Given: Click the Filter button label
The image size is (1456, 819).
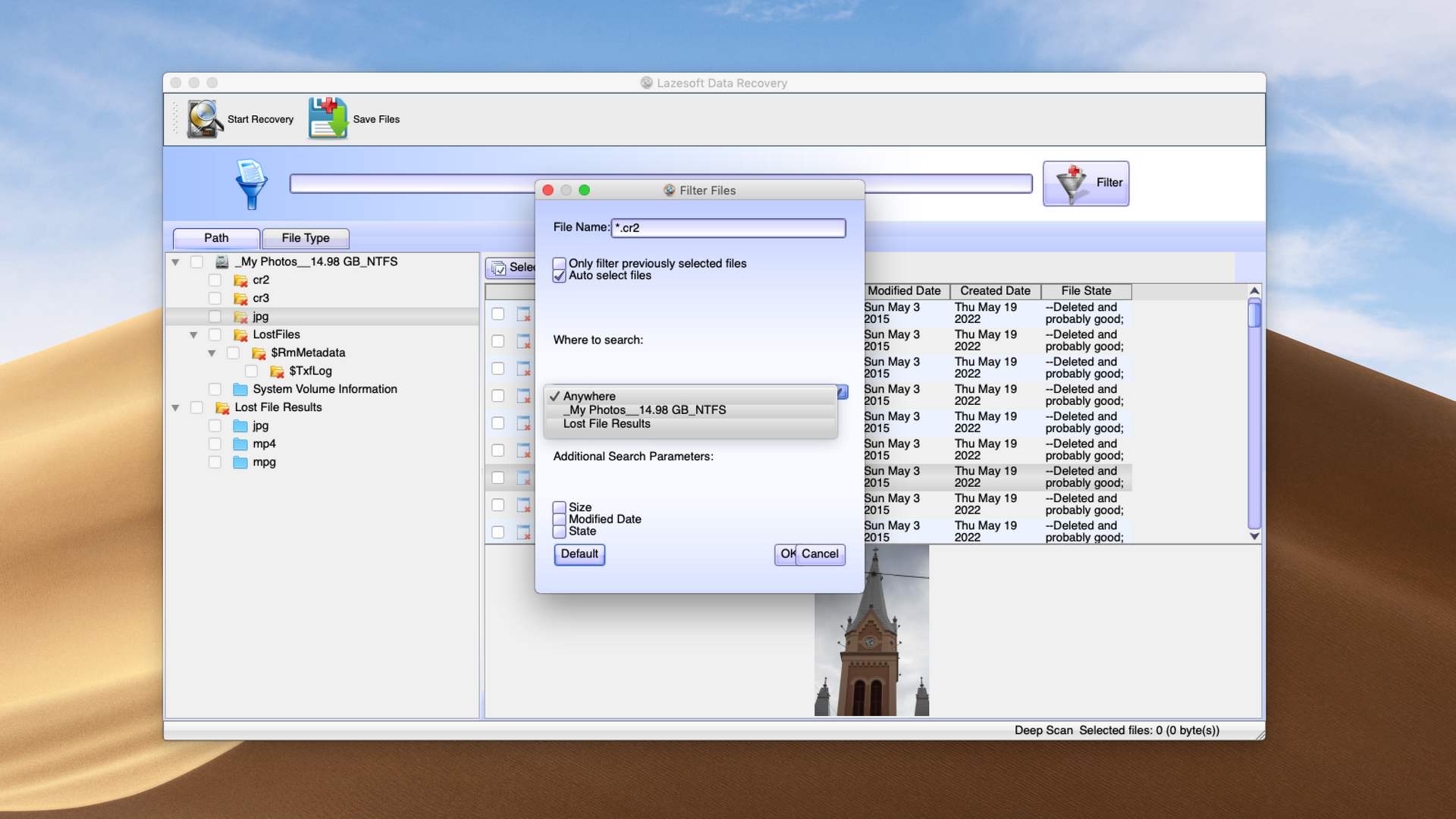Looking at the screenshot, I should click(1109, 183).
